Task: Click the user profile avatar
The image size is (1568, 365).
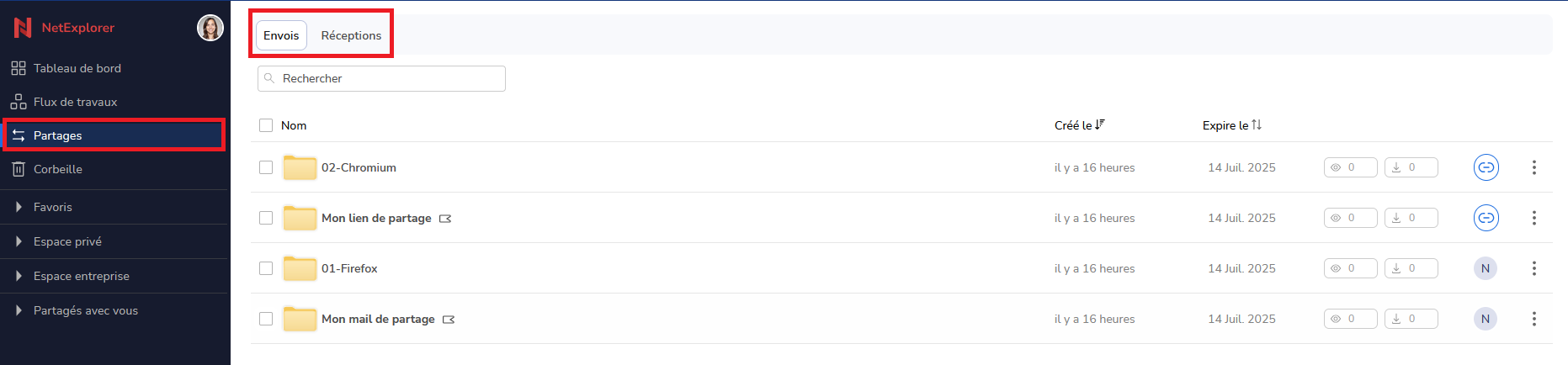Action: [x=210, y=28]
